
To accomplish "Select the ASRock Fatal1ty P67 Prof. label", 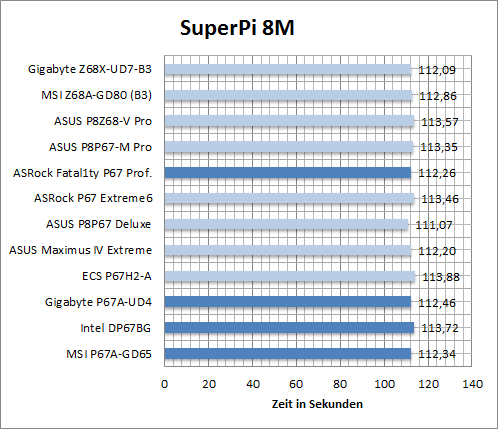I will tap(82, 173).
